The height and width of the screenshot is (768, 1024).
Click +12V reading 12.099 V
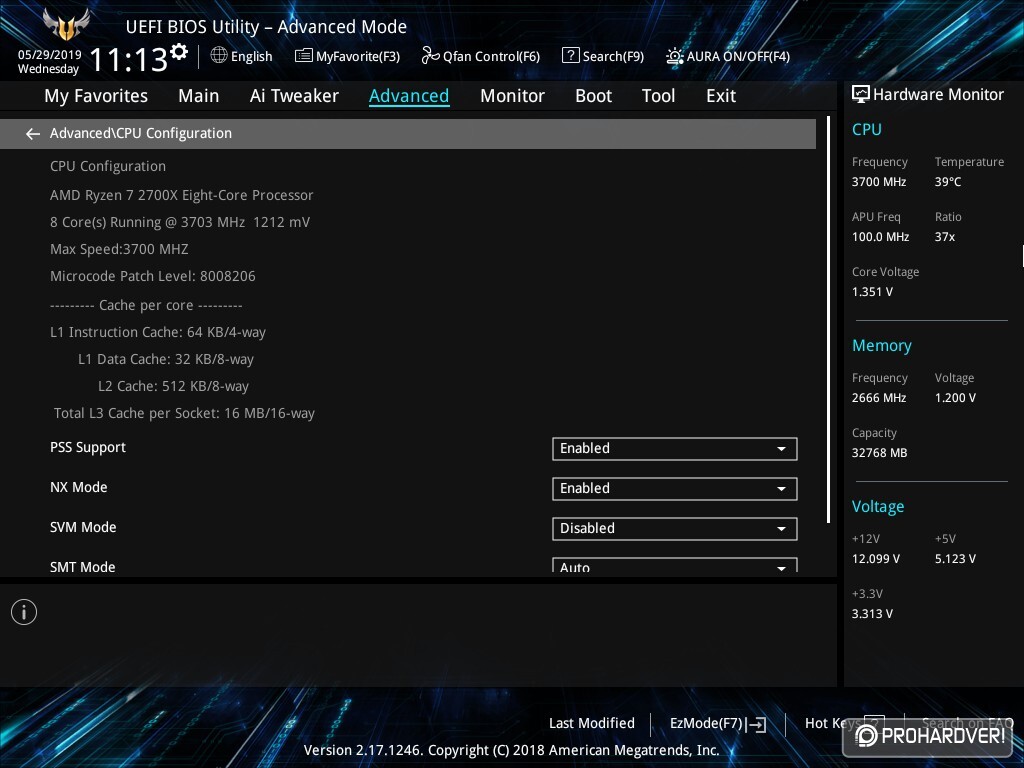(x=876, y=559)
